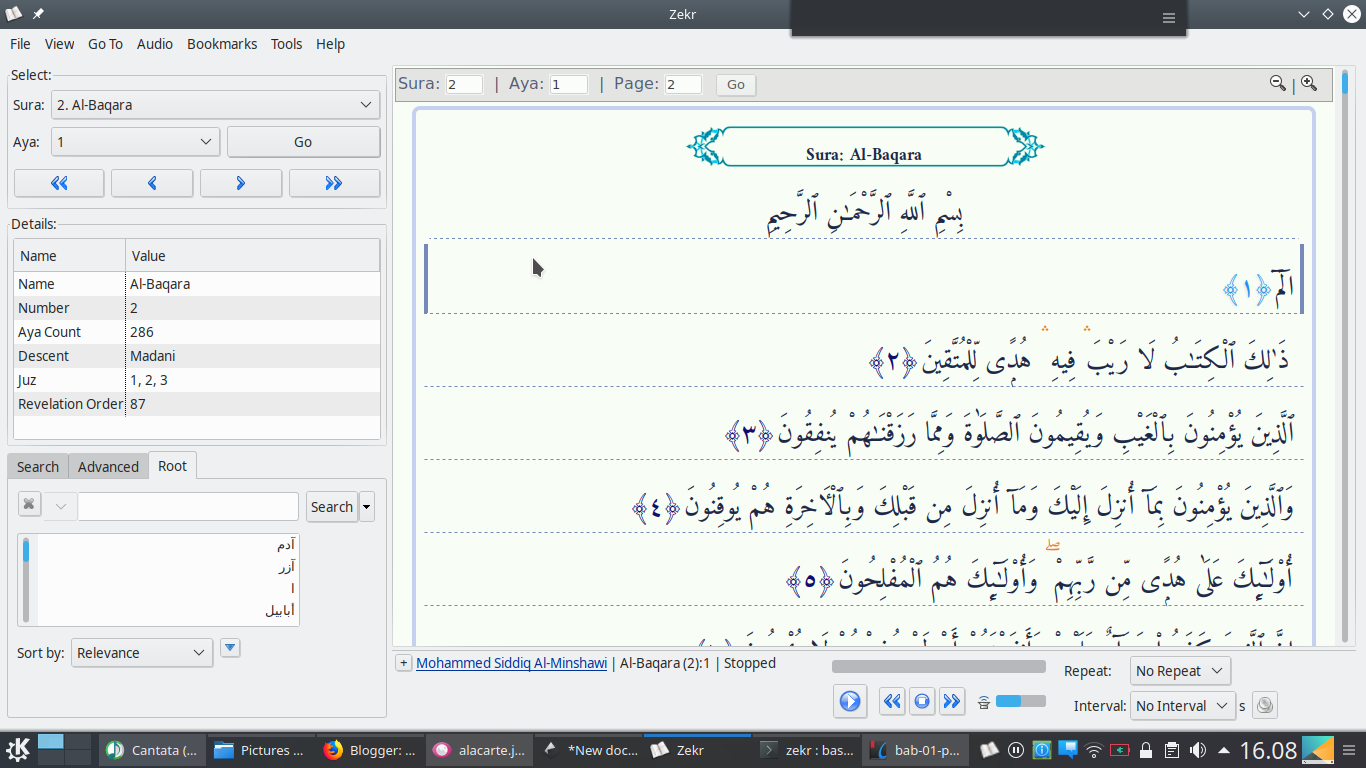Viewport: 1366px width, 768px height.
Task: Go to next aya with single-right arrow
Action: [x=241, y=183]
